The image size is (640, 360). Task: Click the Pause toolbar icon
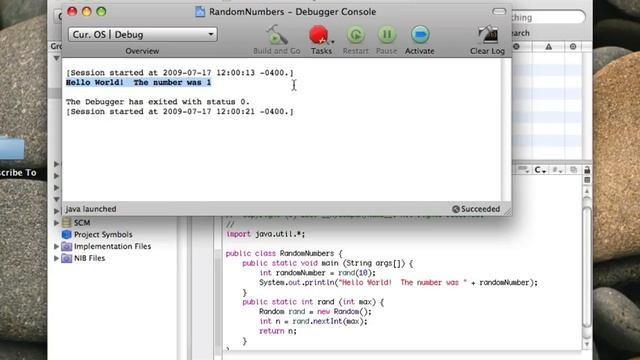[387, 35]
